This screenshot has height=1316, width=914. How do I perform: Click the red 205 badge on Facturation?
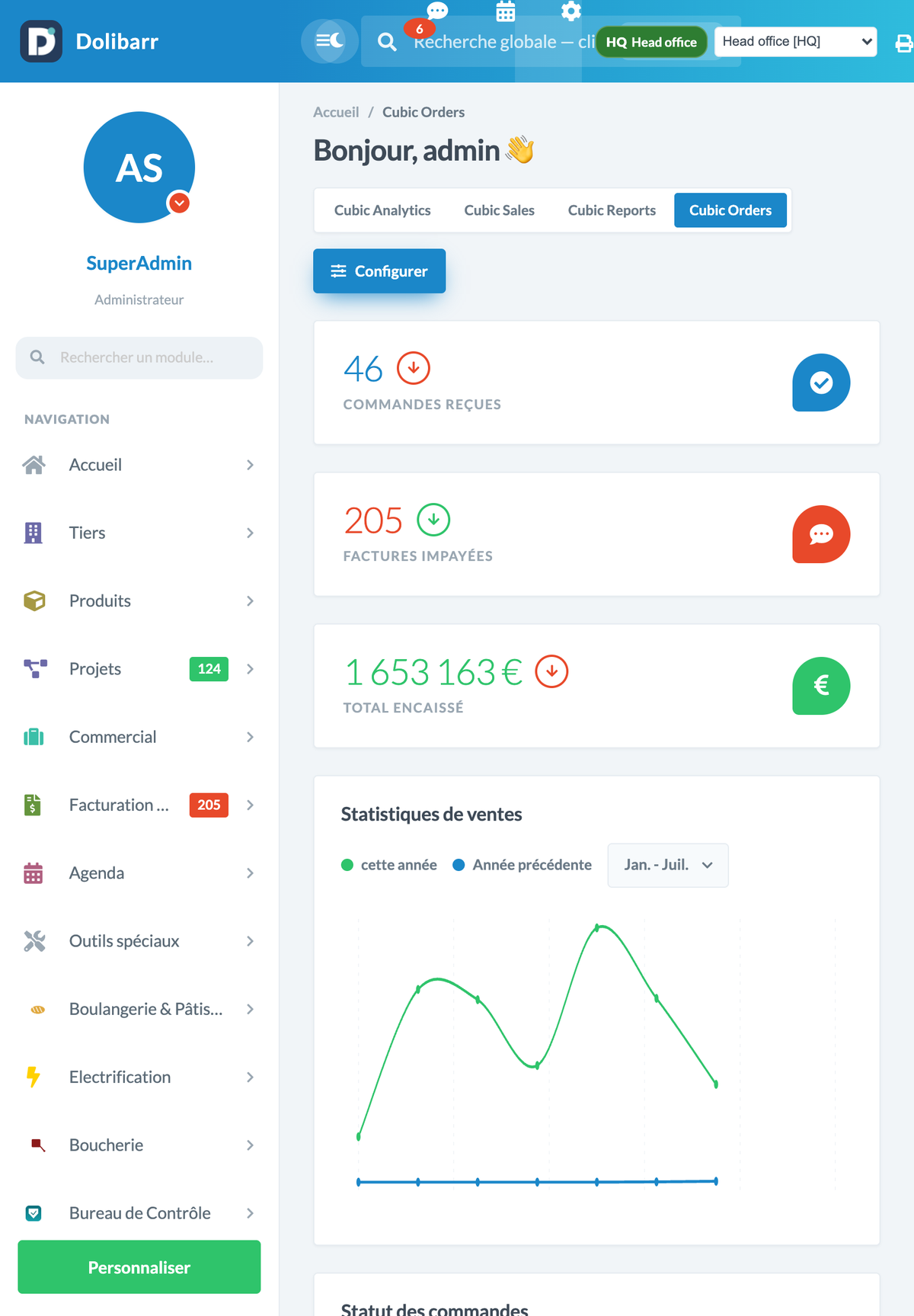point(209,805)
